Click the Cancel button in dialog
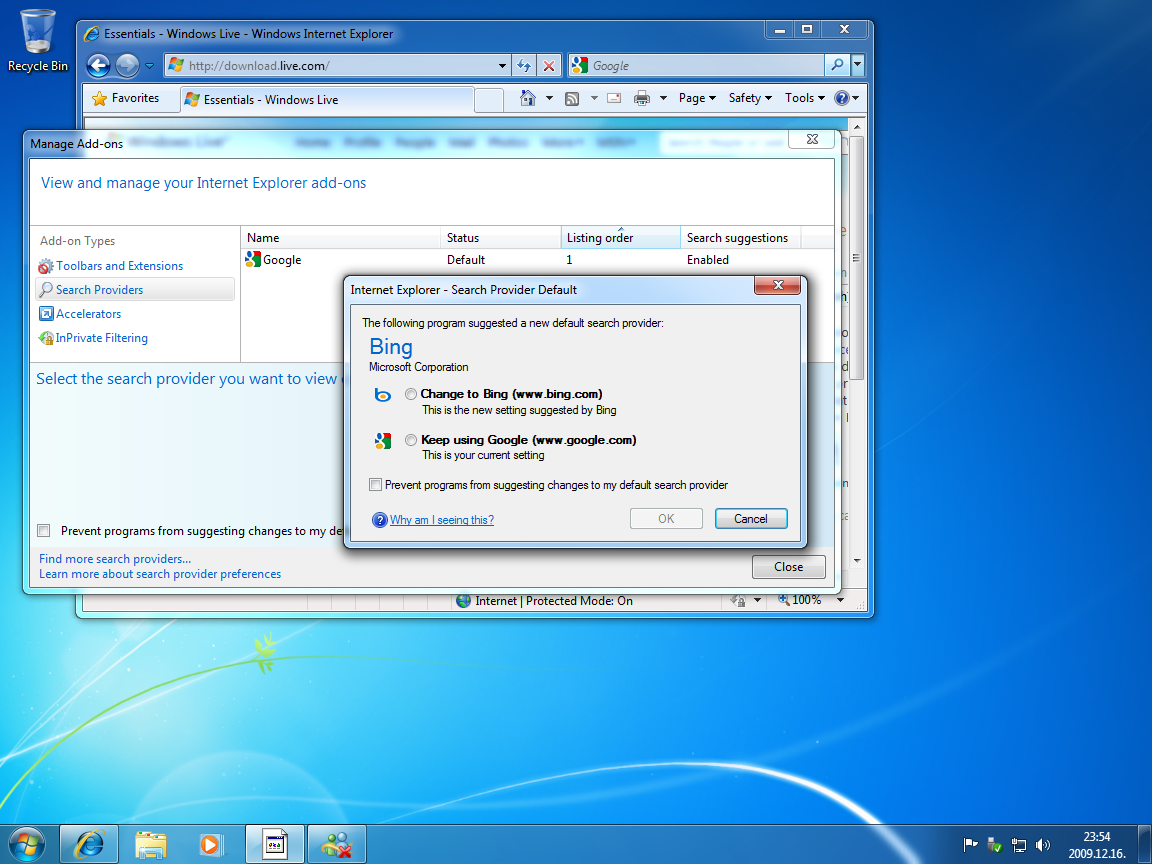Screen dimensions: 1152x864 [751, 519]
